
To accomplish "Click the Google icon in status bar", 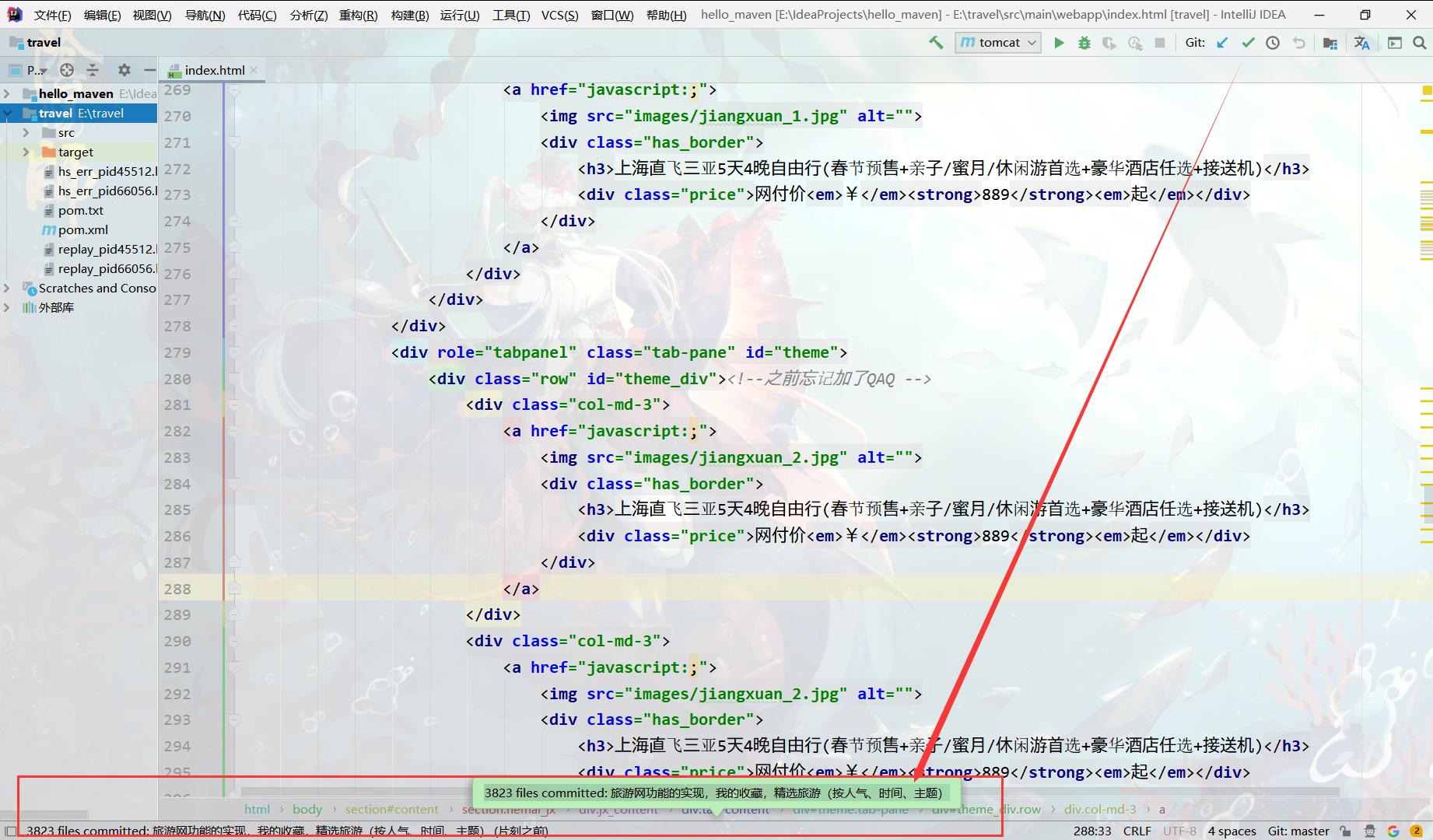I will (x=1393, y=831).
